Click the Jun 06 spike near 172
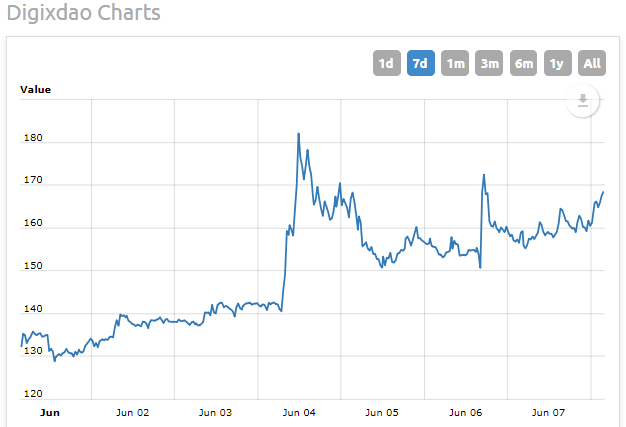 (x=484, y=175)
